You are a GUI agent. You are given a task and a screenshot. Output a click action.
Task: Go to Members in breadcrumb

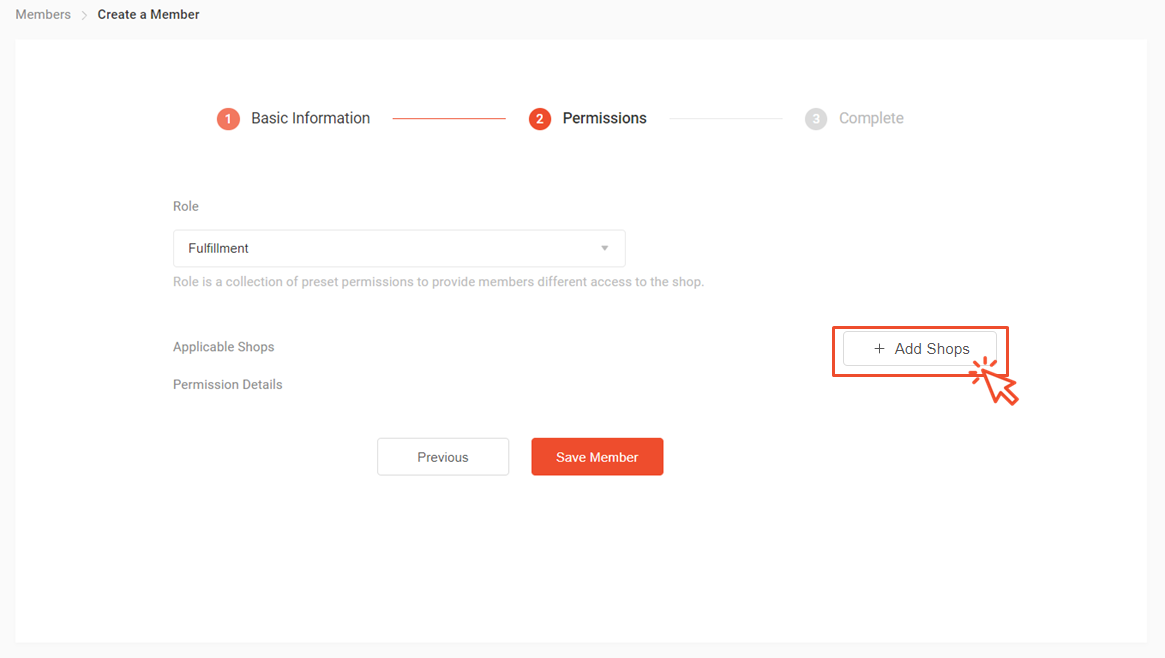43,14
